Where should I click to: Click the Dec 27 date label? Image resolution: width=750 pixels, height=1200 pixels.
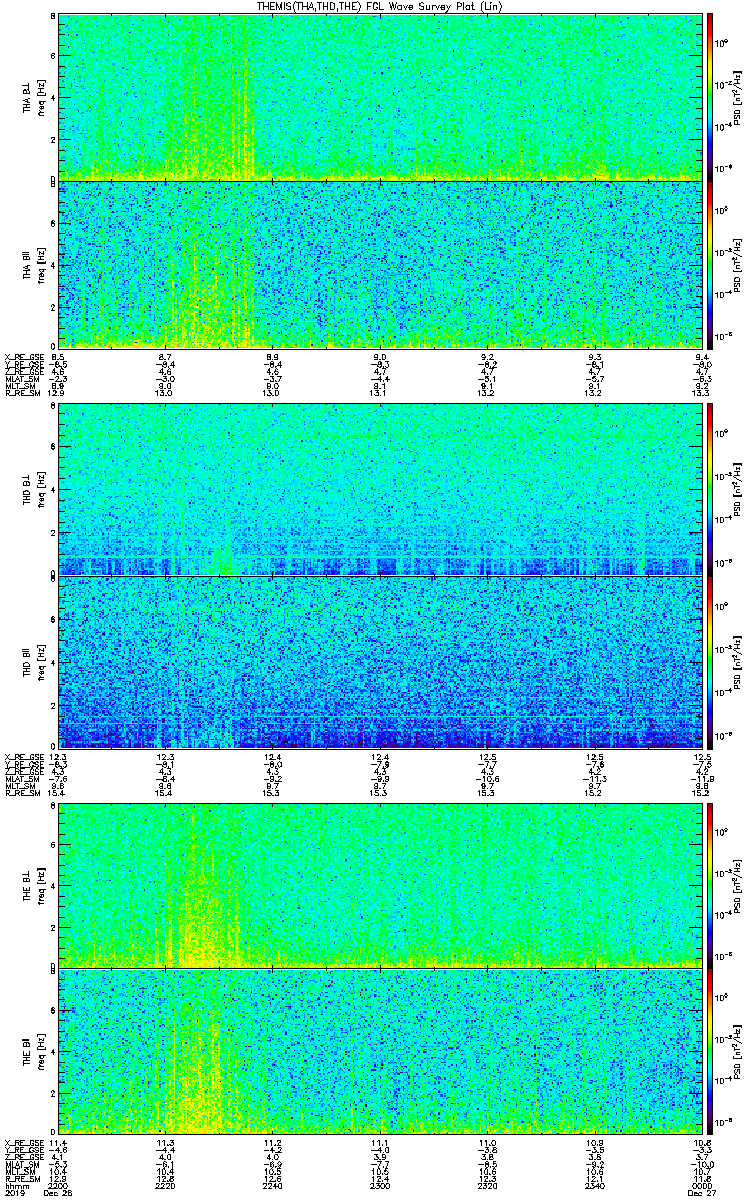pyautogui.click(x=700, y=1193)
